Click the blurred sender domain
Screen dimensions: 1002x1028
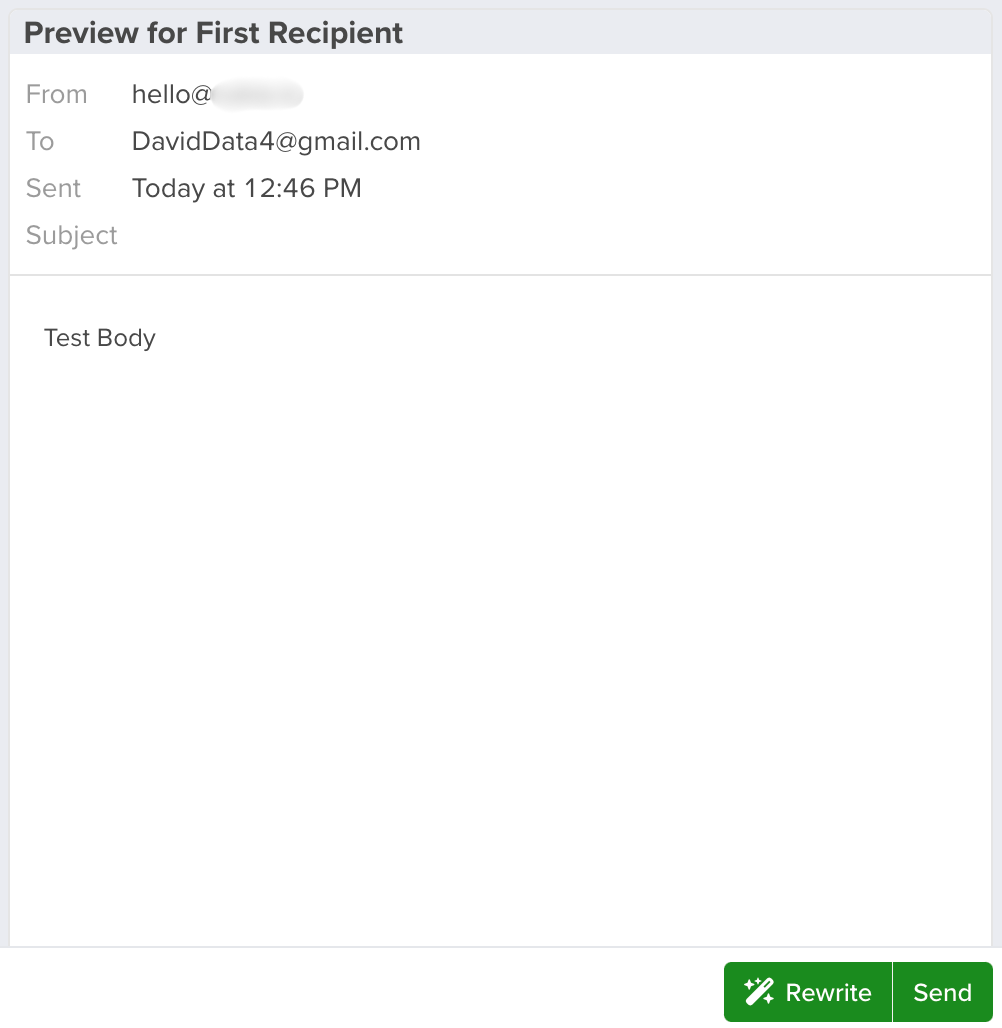point(257,94)
